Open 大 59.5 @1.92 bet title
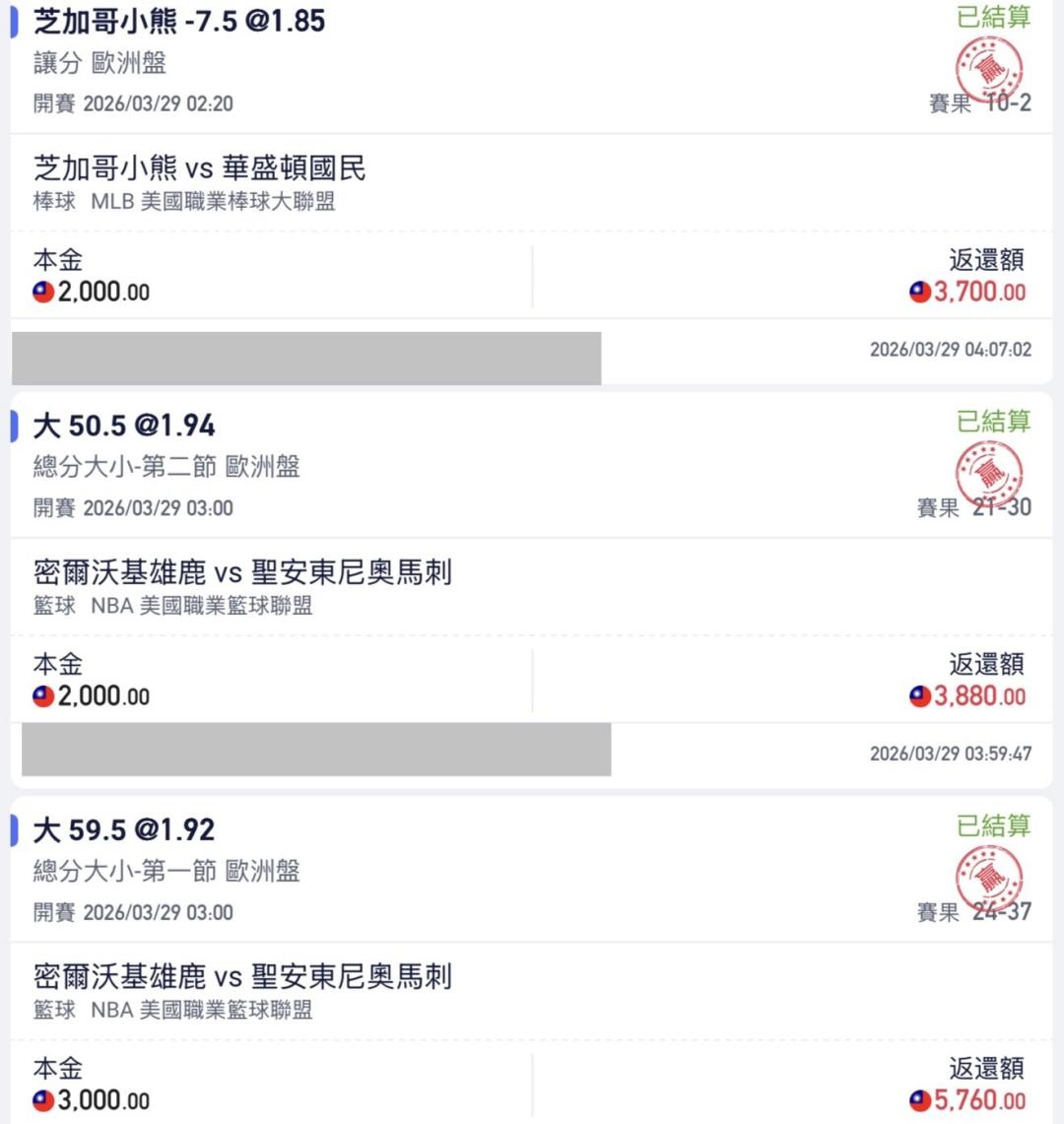 point(124,829)
